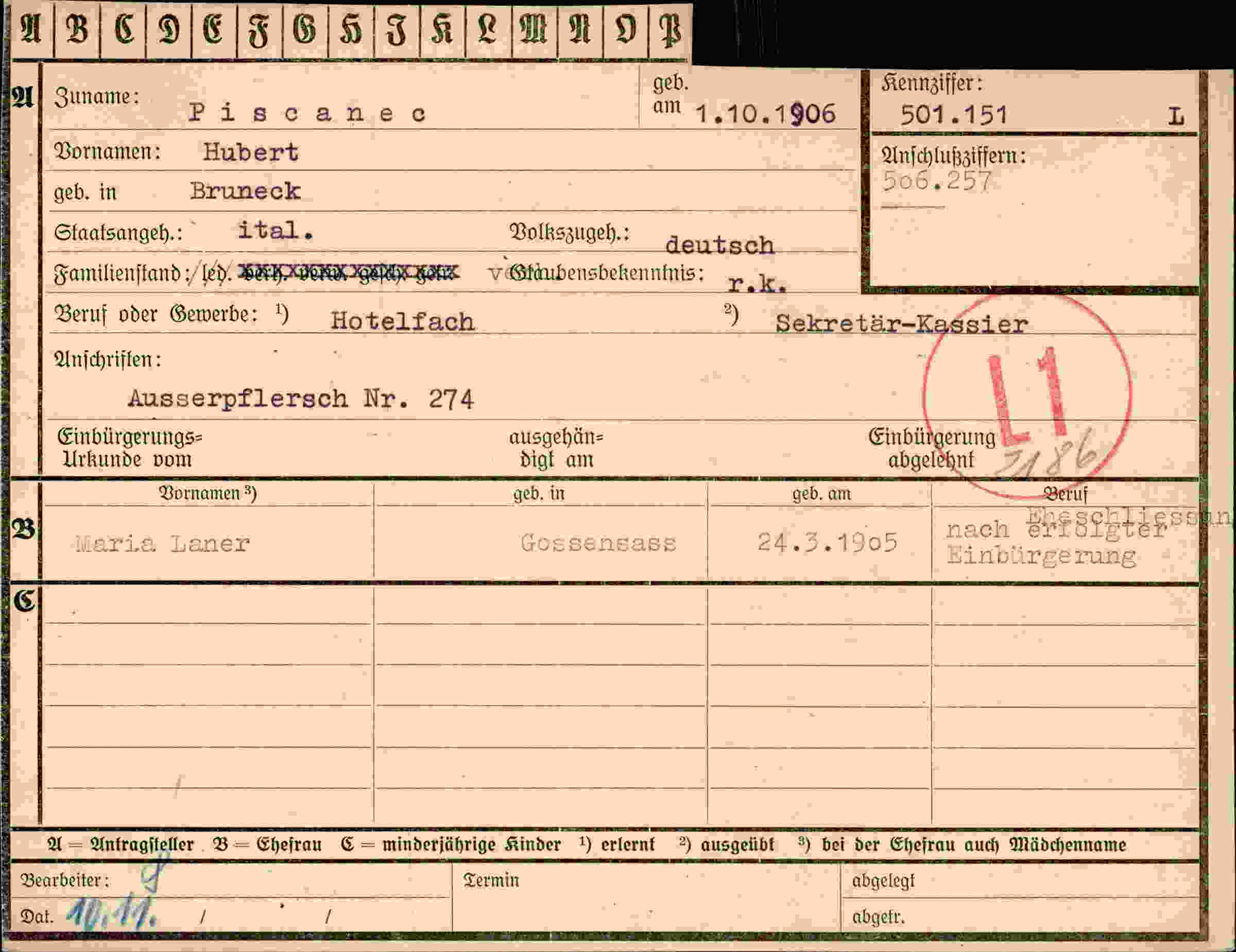Click the wife's name "Maria Laner"
This screenshot has height=952, width=1236.
162,544
